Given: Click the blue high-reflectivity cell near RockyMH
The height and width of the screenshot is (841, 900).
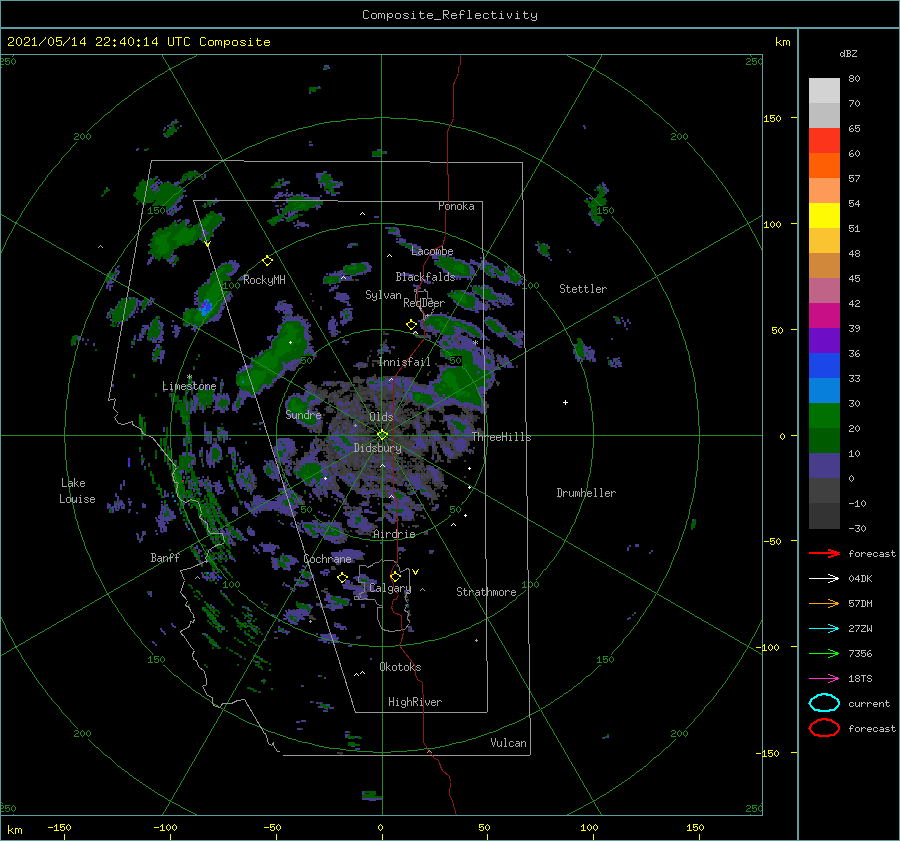Looking at the screenshot, I should (x=206, y=307).
